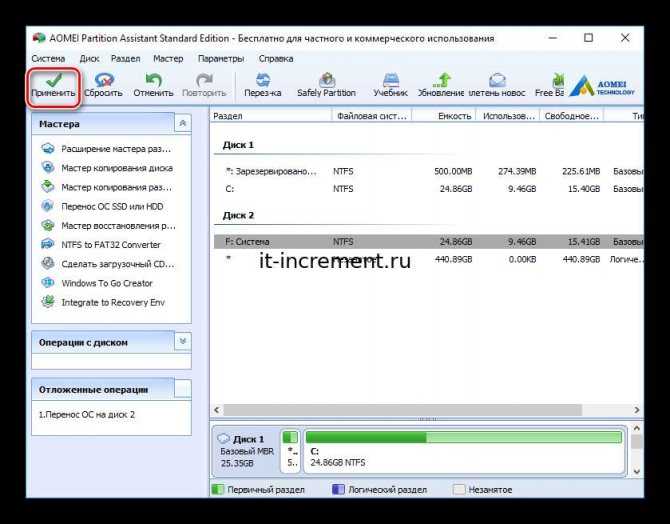Open the Система menu
670x524 pixels.
pos(48,59)
